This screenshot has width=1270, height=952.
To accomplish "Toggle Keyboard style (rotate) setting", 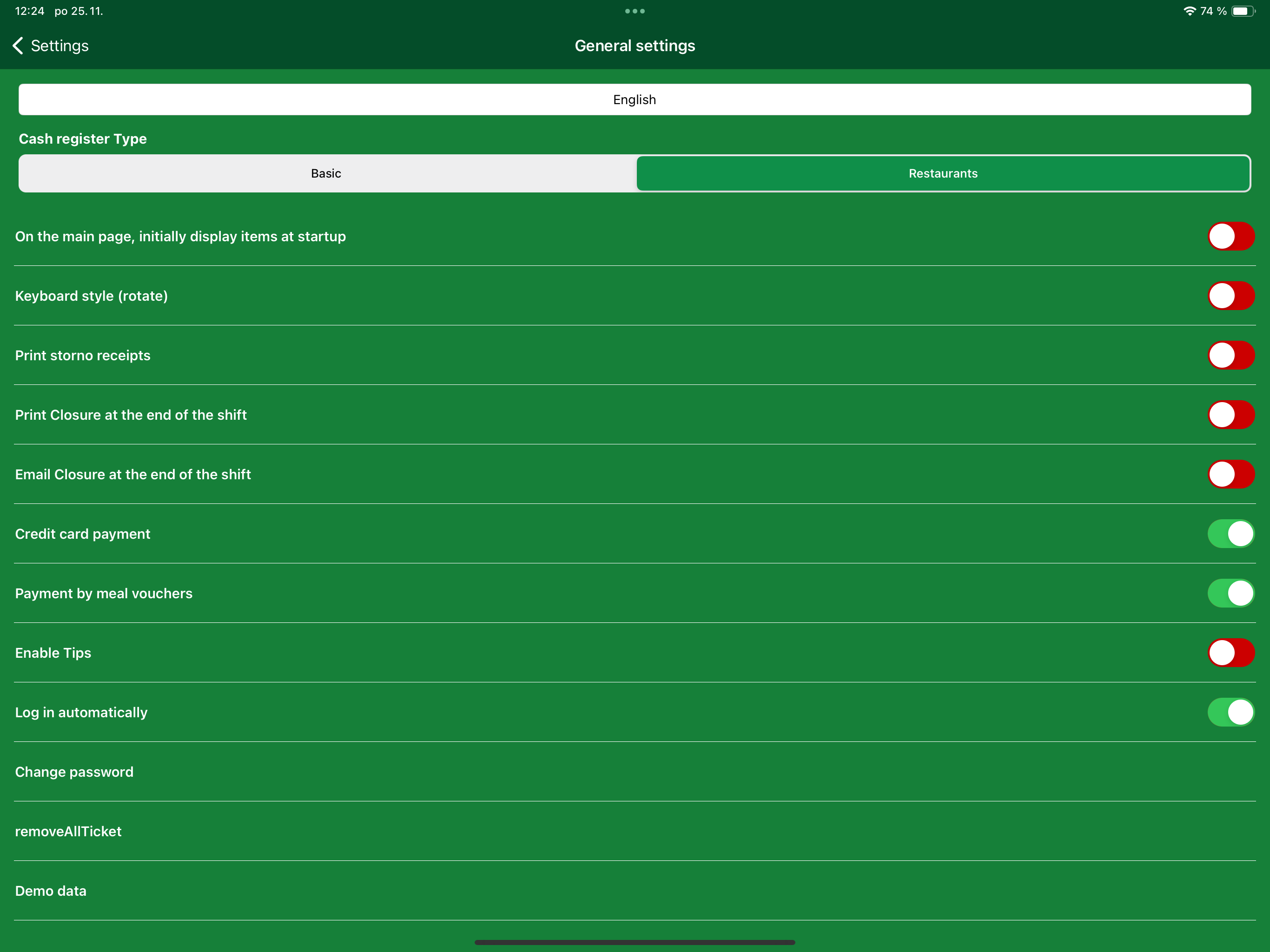I will (1231, 296).
